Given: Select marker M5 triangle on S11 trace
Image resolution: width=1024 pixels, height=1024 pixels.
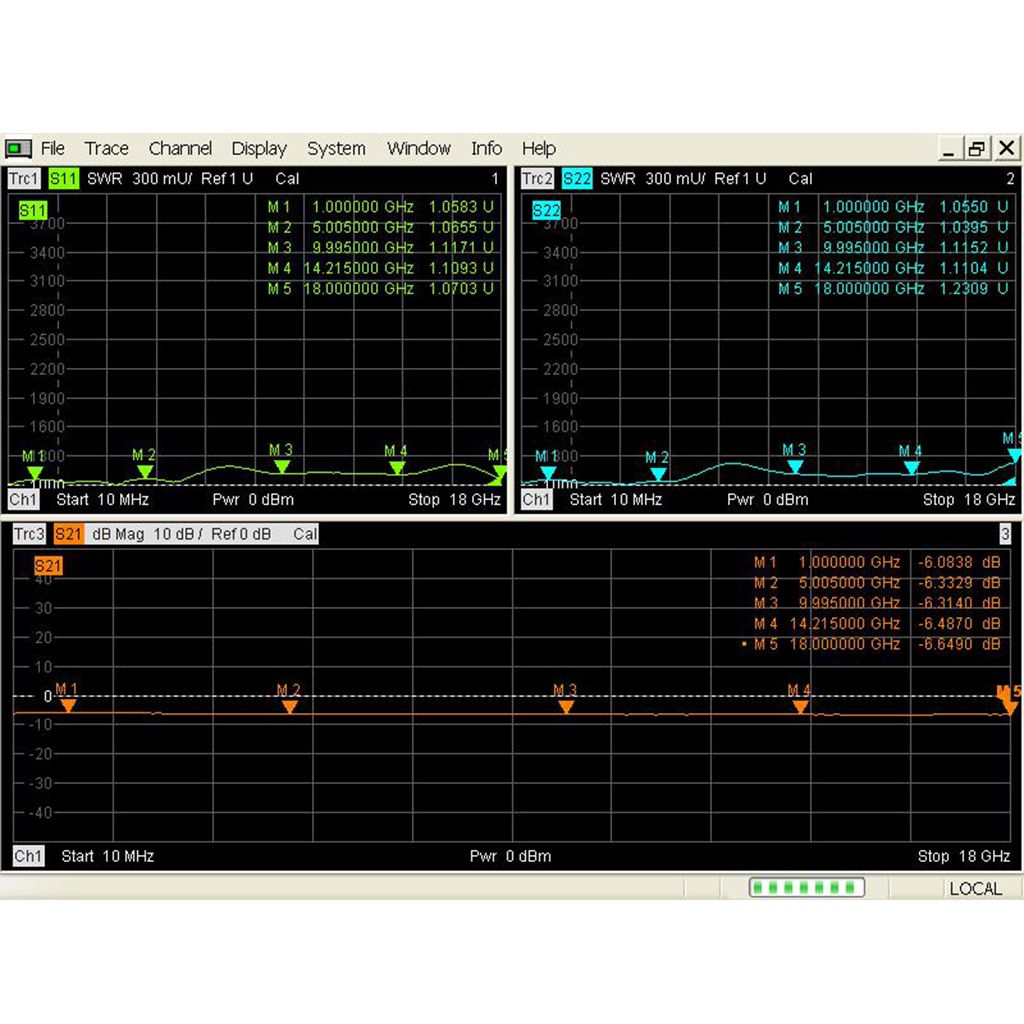Looking at the screenshot, I should pos(500,472).
